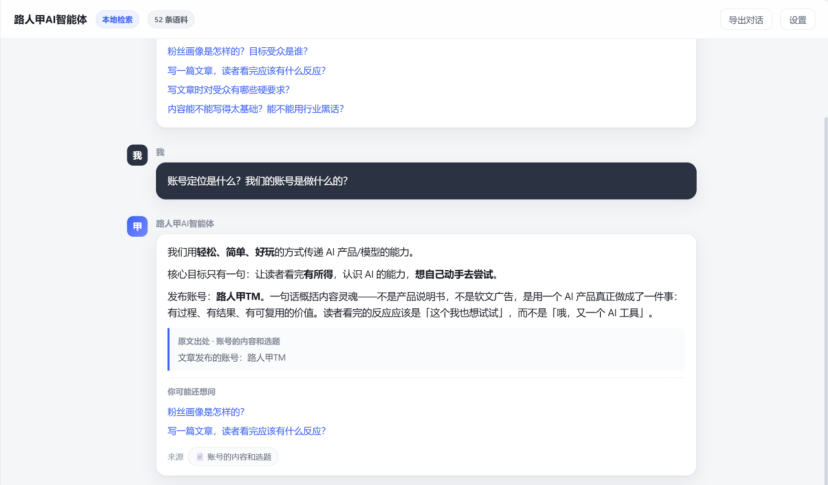Open suggestion 内容能不能写得太基础？能不能用行业黑话？
The width and height of the screenshot is (828, 485).
256,109
